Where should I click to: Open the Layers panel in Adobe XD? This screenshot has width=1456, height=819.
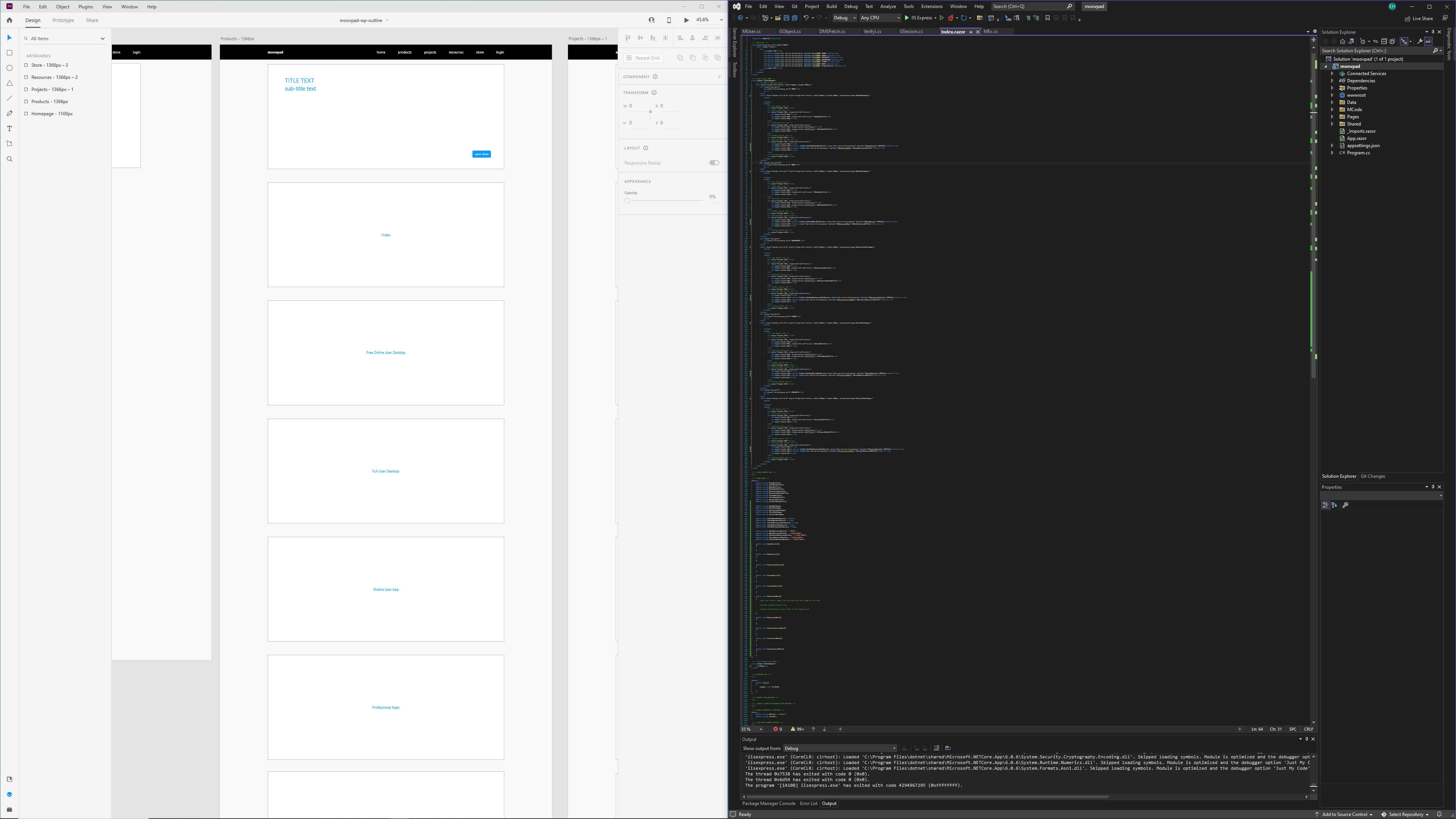pos(9,794)
